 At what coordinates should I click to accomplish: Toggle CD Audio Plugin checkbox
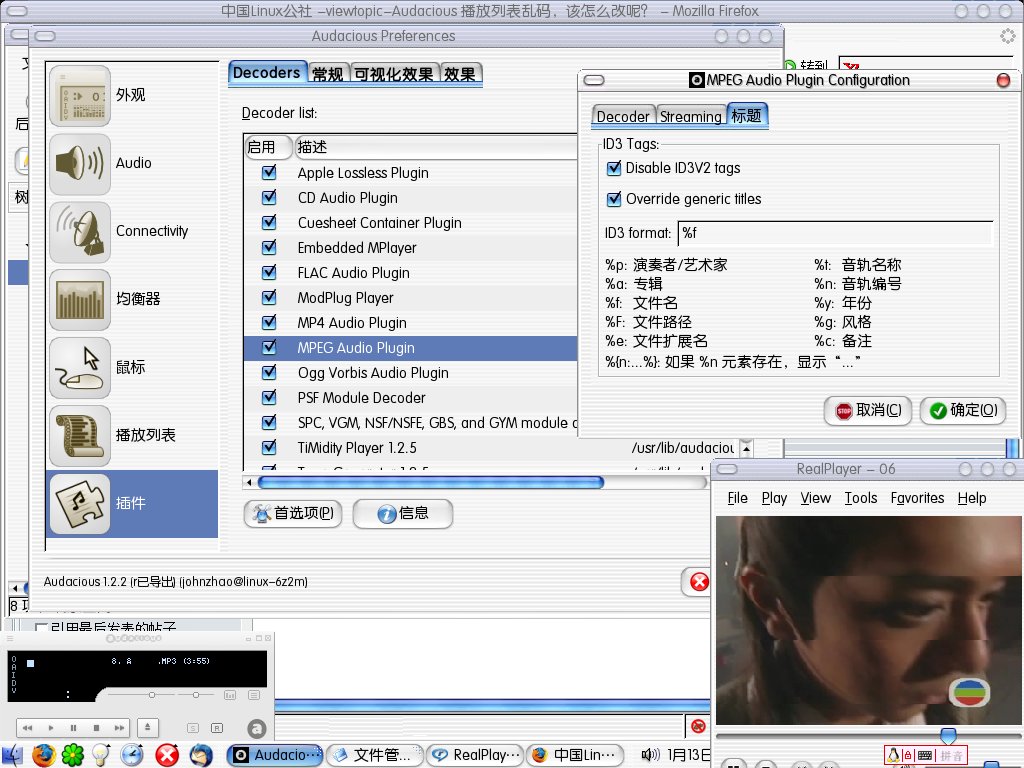click(268, 197)
